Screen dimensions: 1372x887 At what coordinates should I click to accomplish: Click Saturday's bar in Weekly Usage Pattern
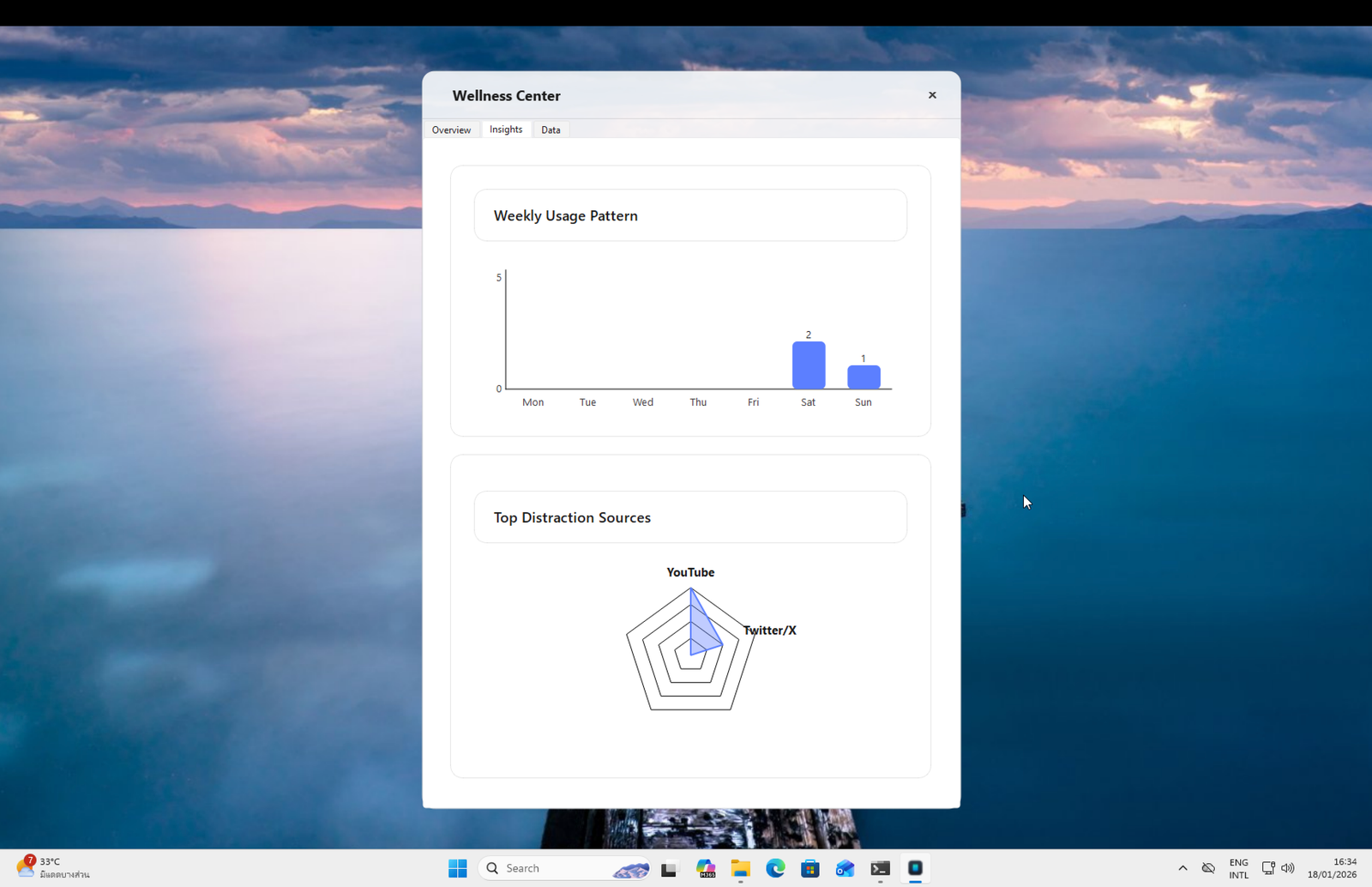tap(808, 365)
